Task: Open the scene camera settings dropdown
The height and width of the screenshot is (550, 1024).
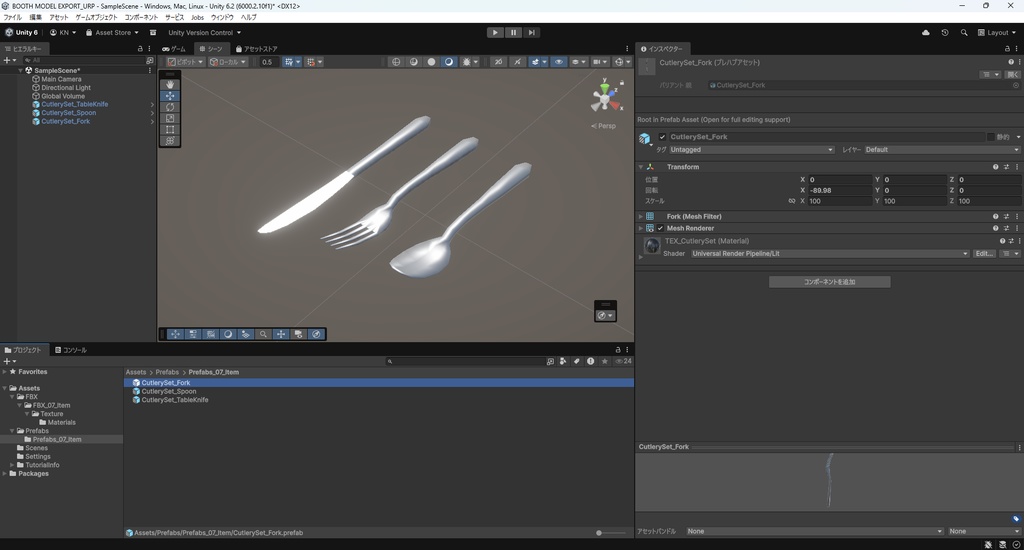Action: click(x=598, y=62)
